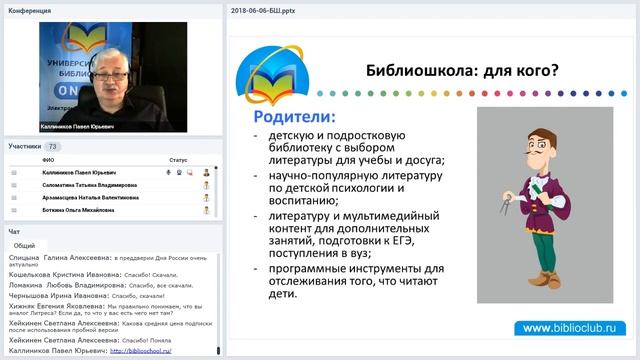Click the Конференция panel header
This screenshot has height=360, width=640.
113,11
